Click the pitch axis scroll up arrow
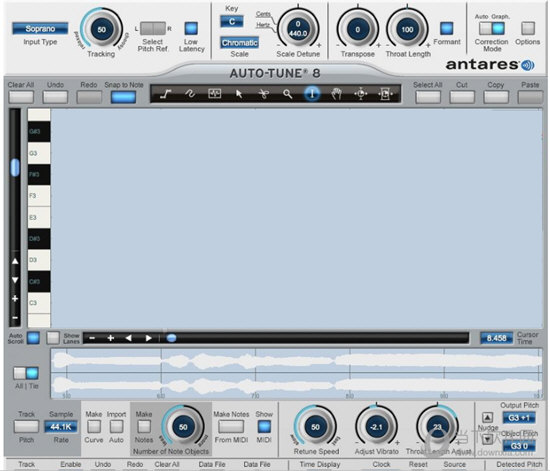 click(x=15, y=261)
